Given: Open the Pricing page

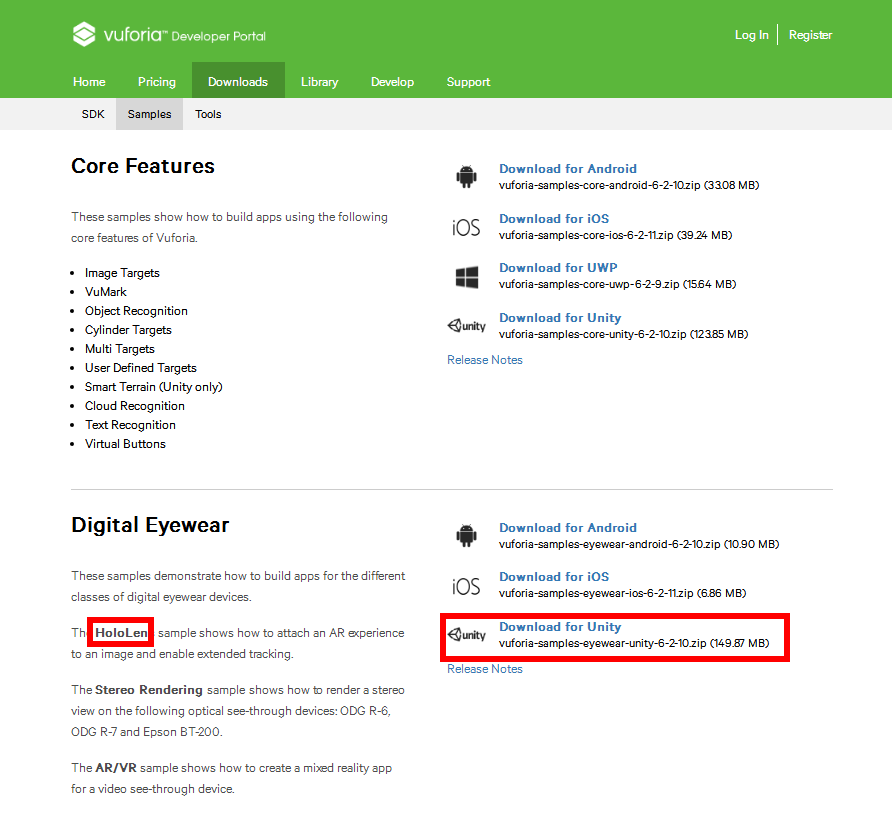Looking at the screenshot, I should 157,82.
